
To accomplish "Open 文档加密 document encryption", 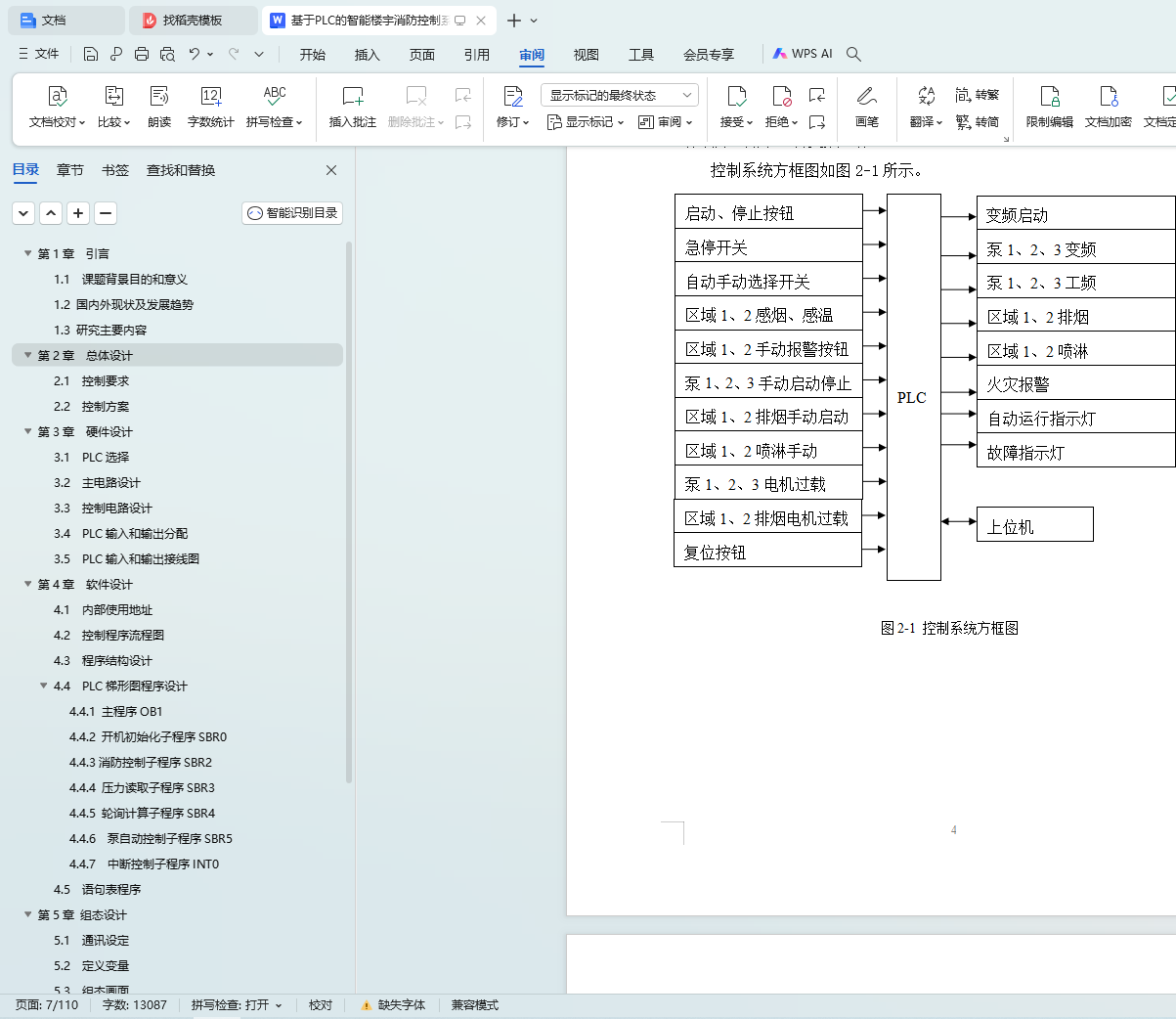I will point(1109,107).
